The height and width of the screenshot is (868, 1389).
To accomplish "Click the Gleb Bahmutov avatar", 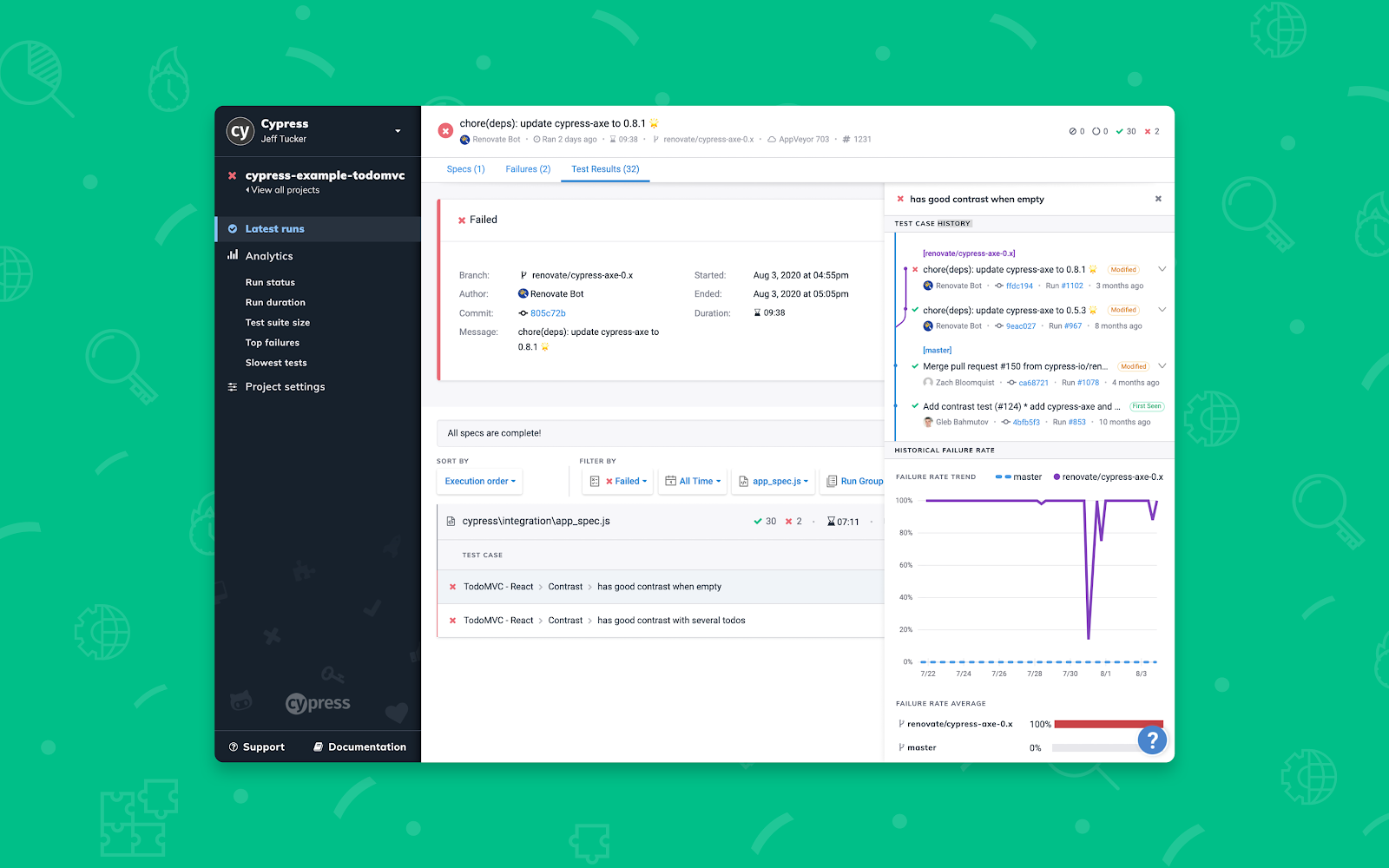I will [928, 423].
